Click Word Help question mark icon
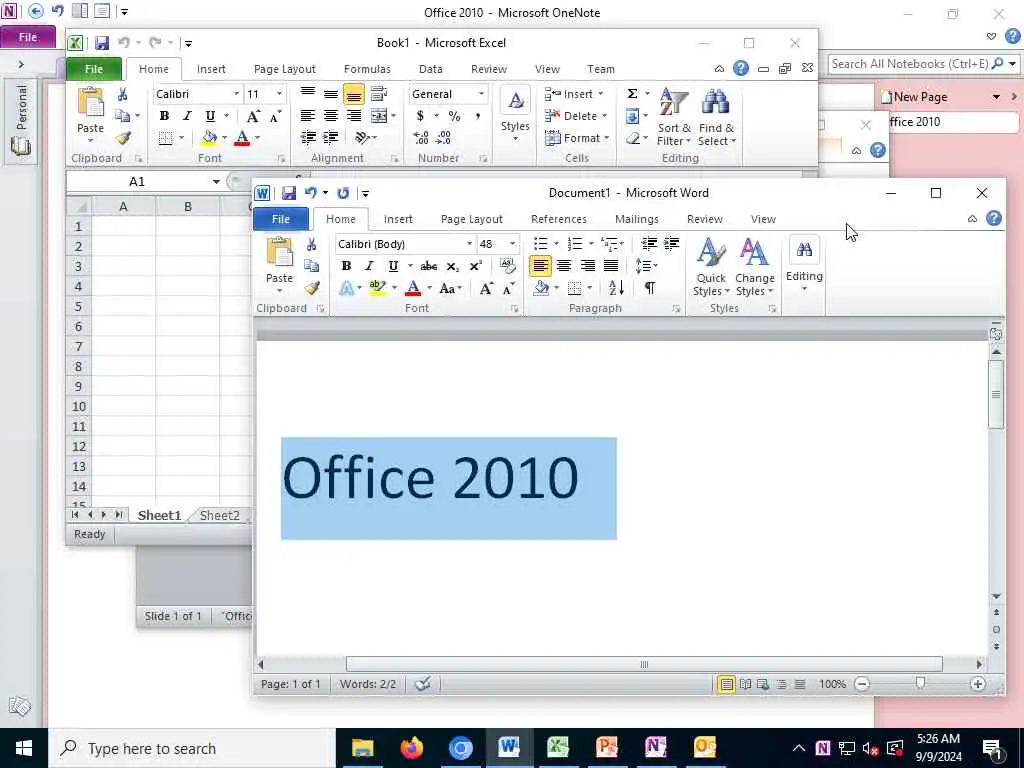The width and height of the screenshot is (1024, 768). (x=994, y=218)
